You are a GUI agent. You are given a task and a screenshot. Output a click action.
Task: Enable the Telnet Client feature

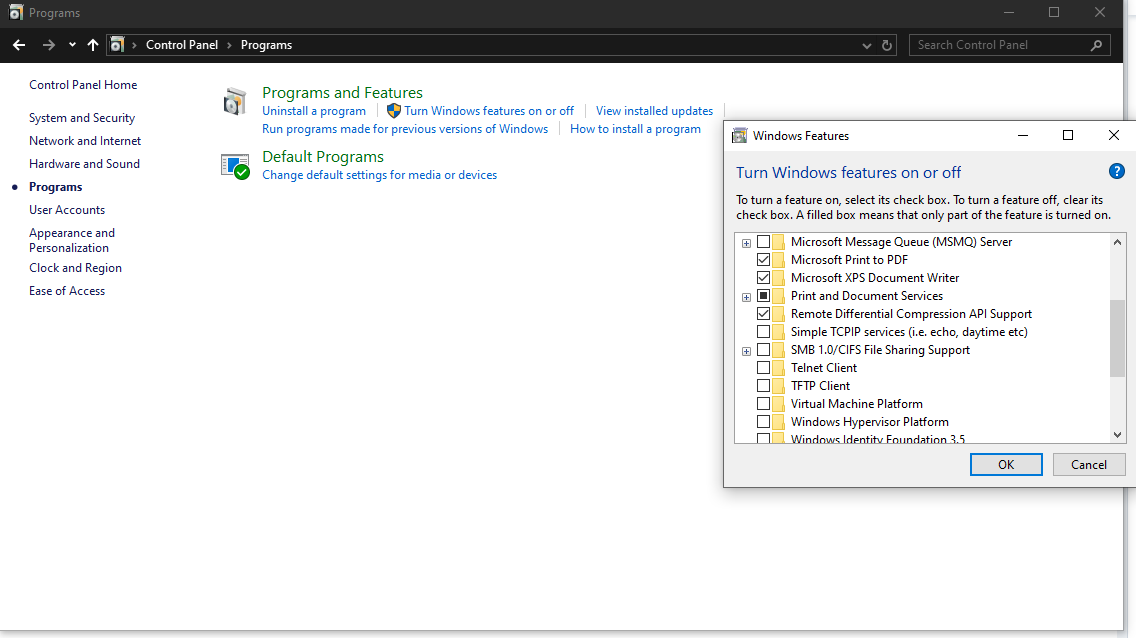(764, 367)
